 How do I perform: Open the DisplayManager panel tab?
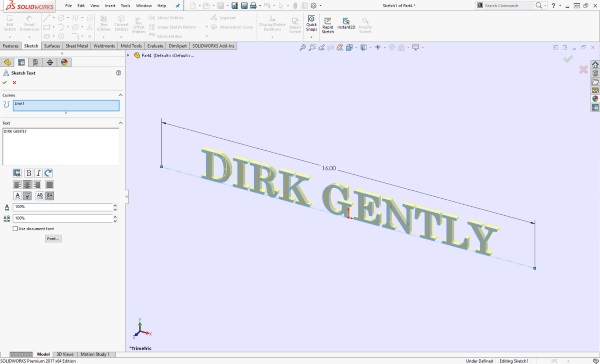coord(64,62)
